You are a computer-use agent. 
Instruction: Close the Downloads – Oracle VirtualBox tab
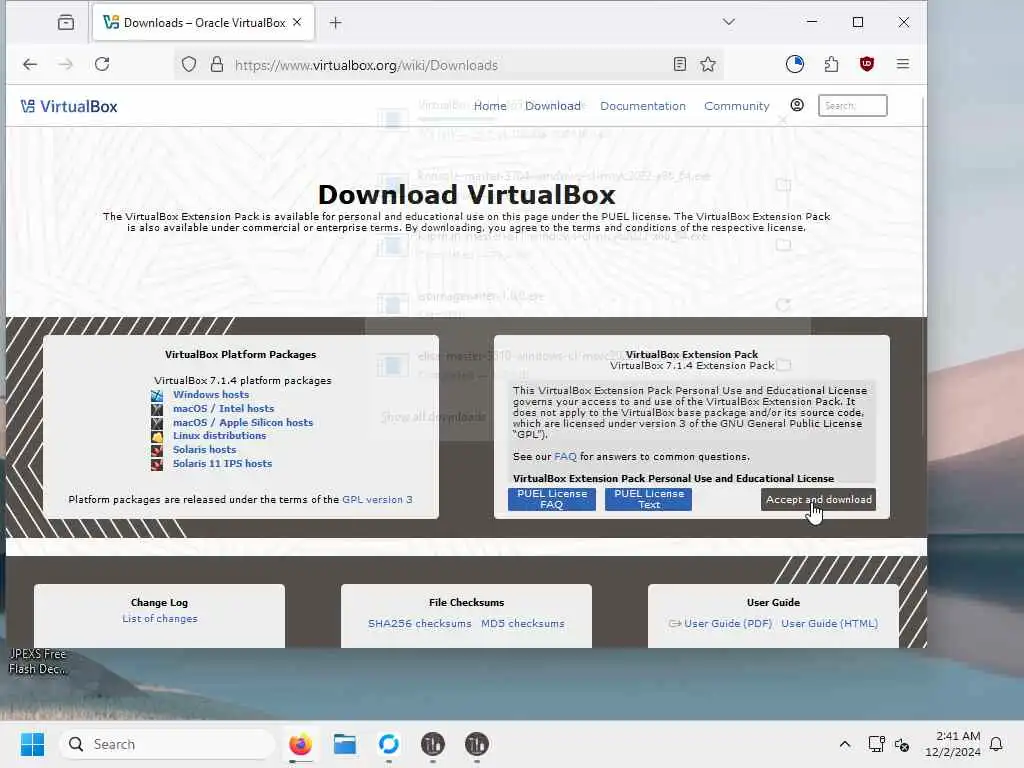[297, 22]
